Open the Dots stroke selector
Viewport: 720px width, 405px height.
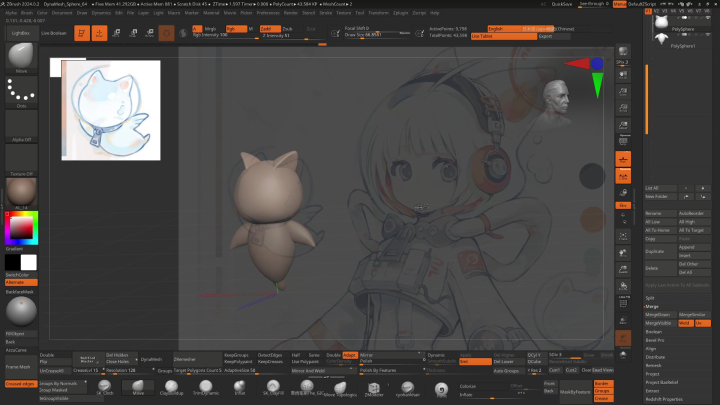pyautogui.click(x=21, y=93)
